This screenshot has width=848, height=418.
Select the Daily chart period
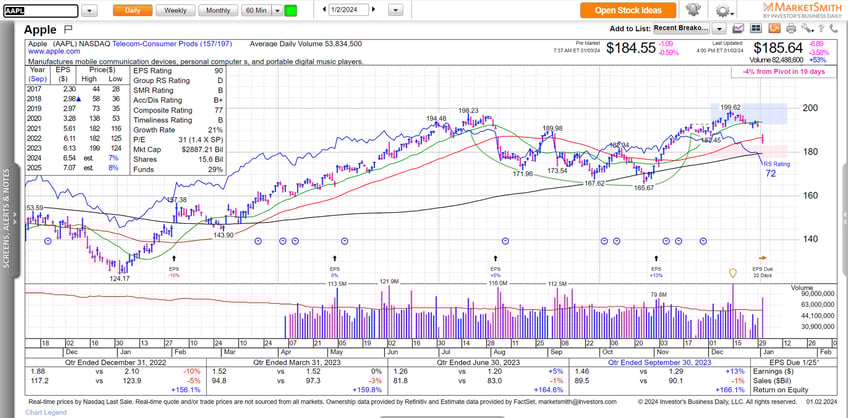click(x=132, y=10)
